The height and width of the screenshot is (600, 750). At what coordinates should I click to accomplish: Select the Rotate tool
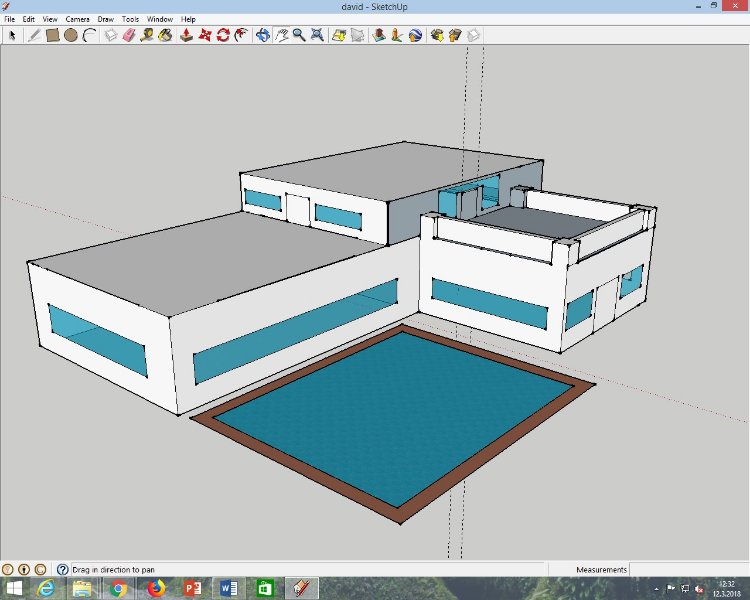[223, 35]
